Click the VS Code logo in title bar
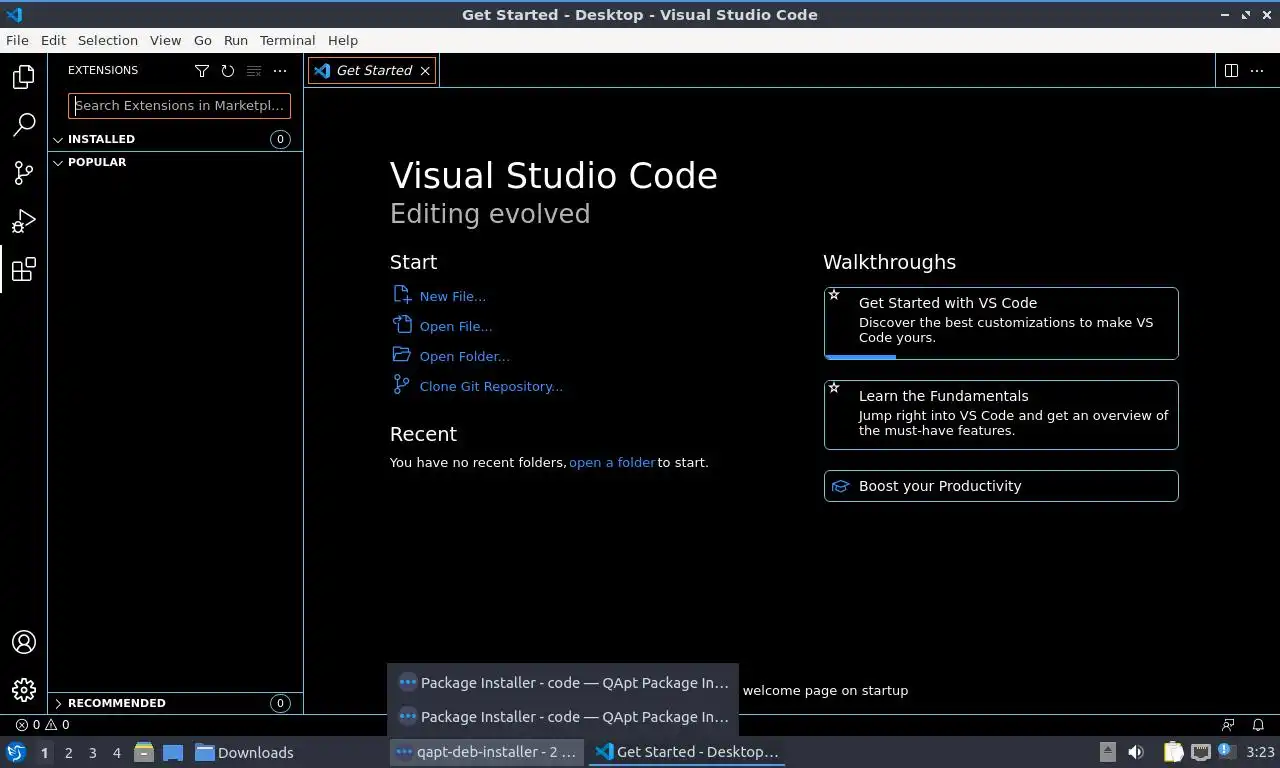This screenshot has height=768, width=1280. (14, 15)
